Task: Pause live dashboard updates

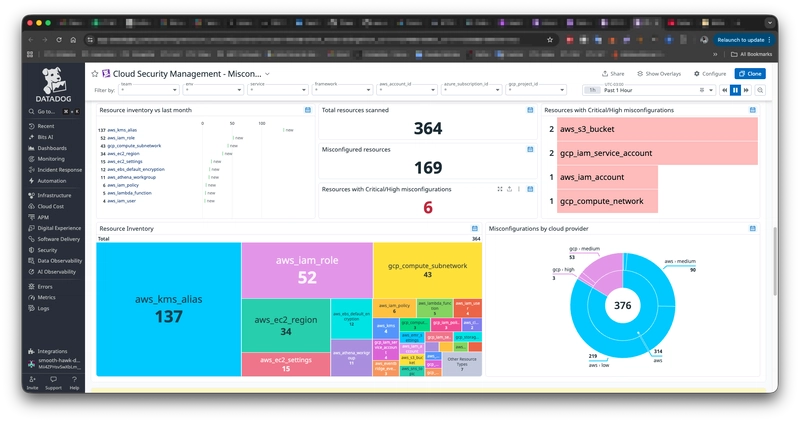Action: (735, 90)
